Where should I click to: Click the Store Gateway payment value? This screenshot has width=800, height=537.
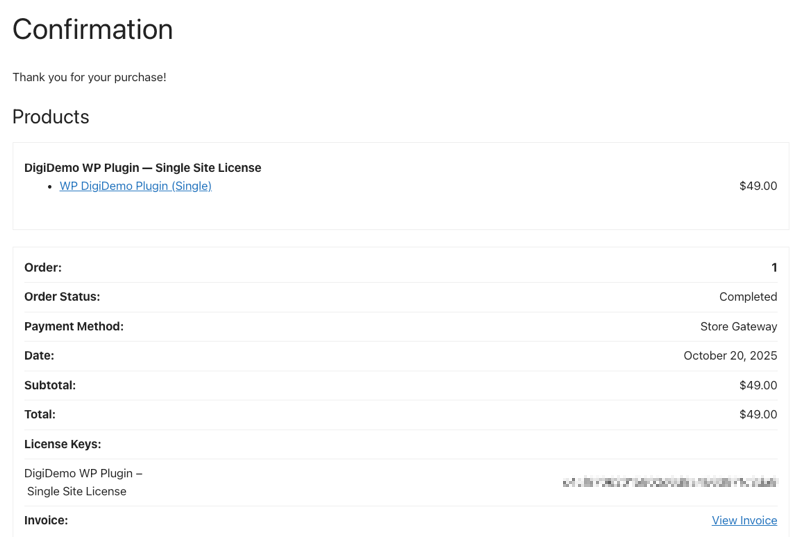pos(738,326)
